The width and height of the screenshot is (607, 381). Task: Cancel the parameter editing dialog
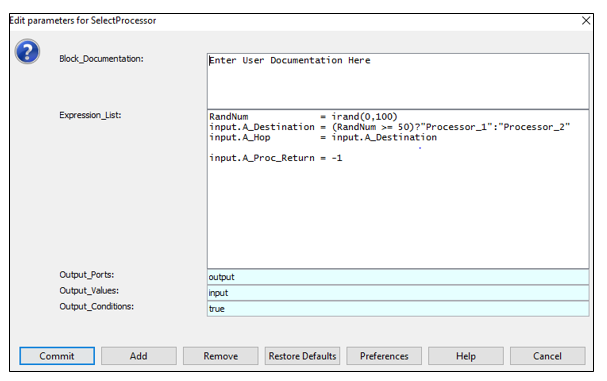click(x=547, y=356)
